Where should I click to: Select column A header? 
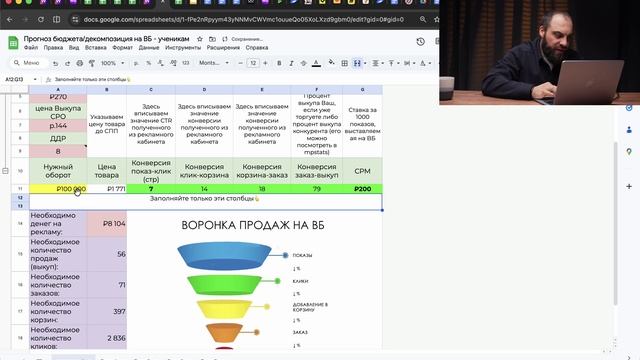pos(58,89)
